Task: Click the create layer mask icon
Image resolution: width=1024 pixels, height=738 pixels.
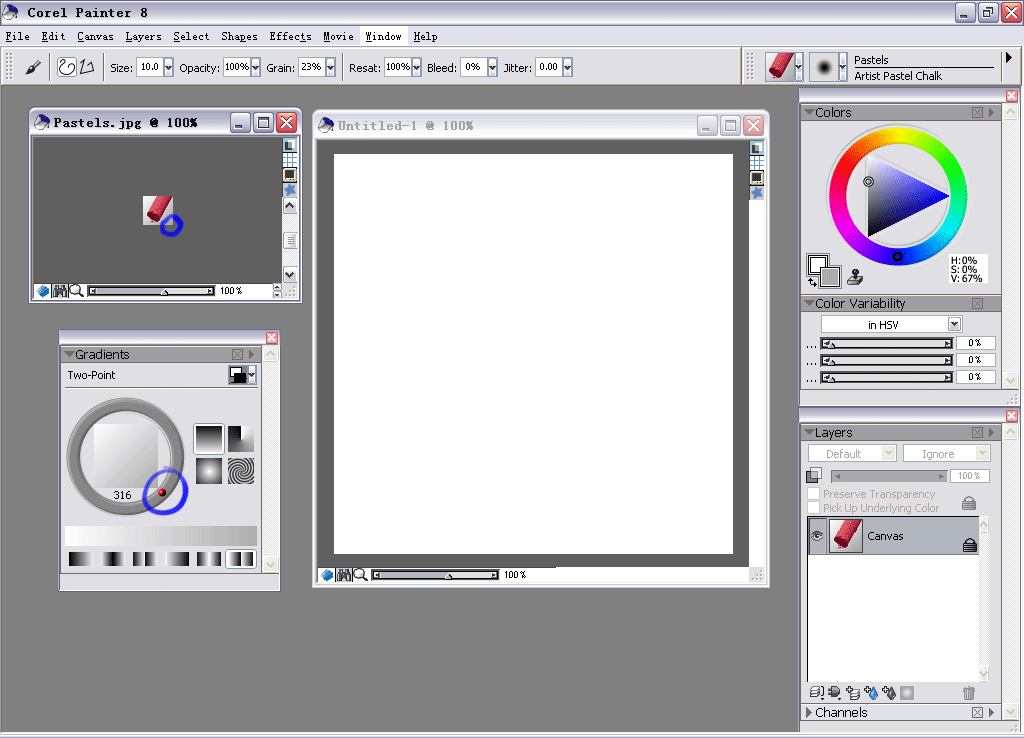Action: pos(906,692)
